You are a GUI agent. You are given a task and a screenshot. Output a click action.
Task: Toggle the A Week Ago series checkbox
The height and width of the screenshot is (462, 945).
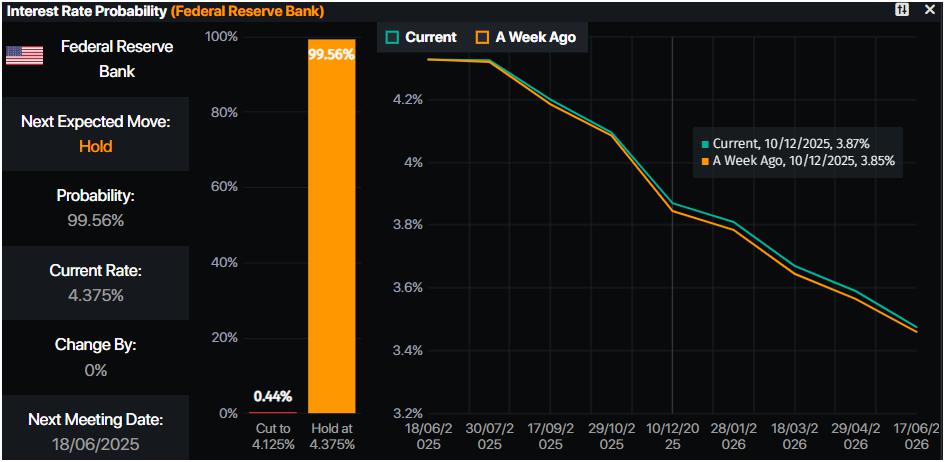point(482,37)
